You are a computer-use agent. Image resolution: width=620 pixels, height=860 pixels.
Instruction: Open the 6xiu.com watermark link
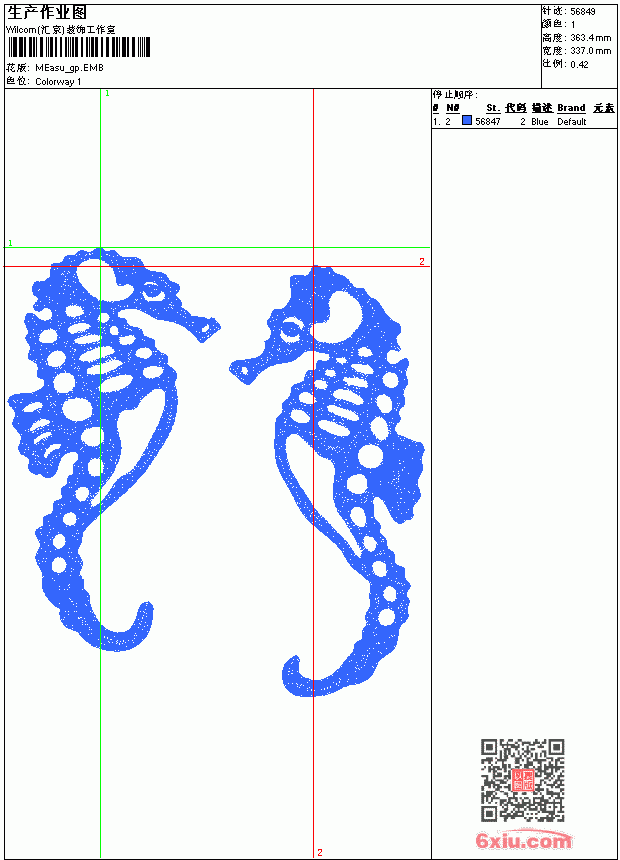[x=523, y=840]
